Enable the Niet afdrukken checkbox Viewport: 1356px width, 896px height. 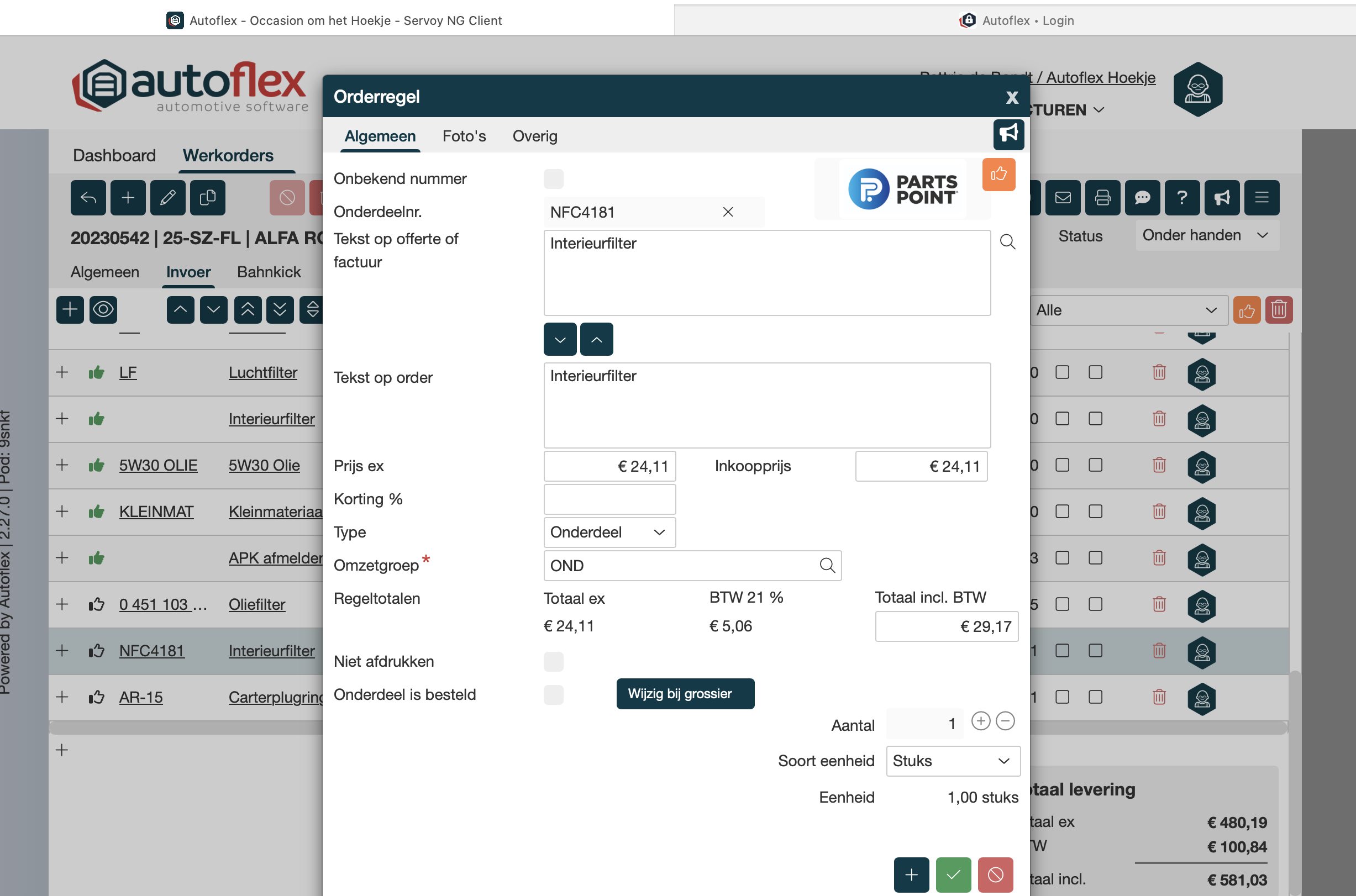click(553, 662)
